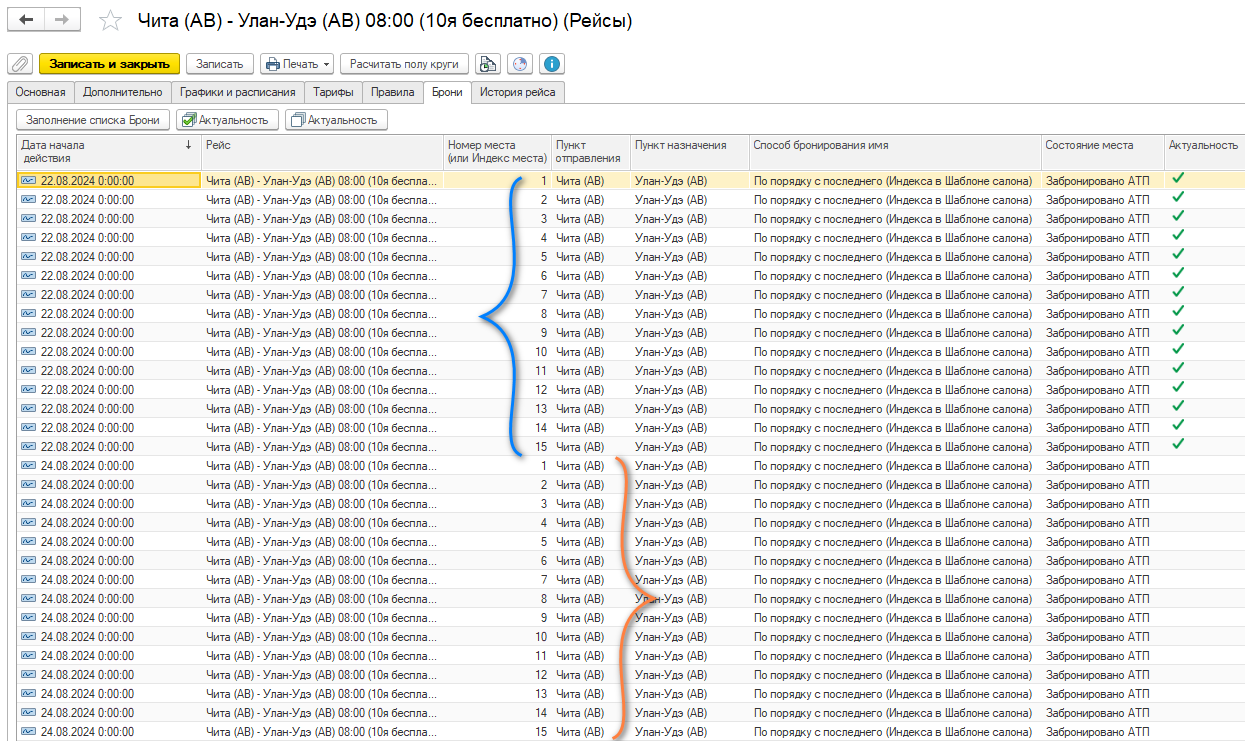1245x741 pixels.
Task: Select seat 15 cell for 24.08.2024
Action: [x=498, y=732]
